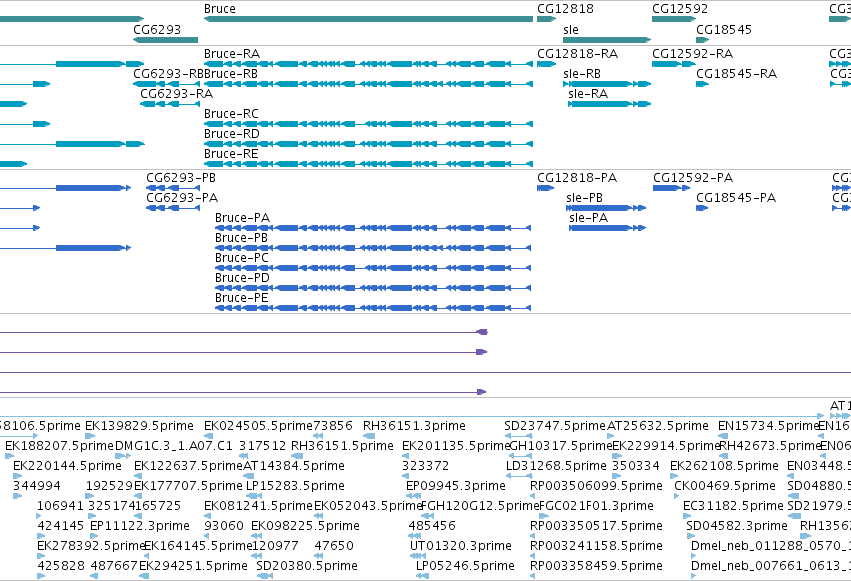
Task: Open the sle gene label
Action: 571,30
